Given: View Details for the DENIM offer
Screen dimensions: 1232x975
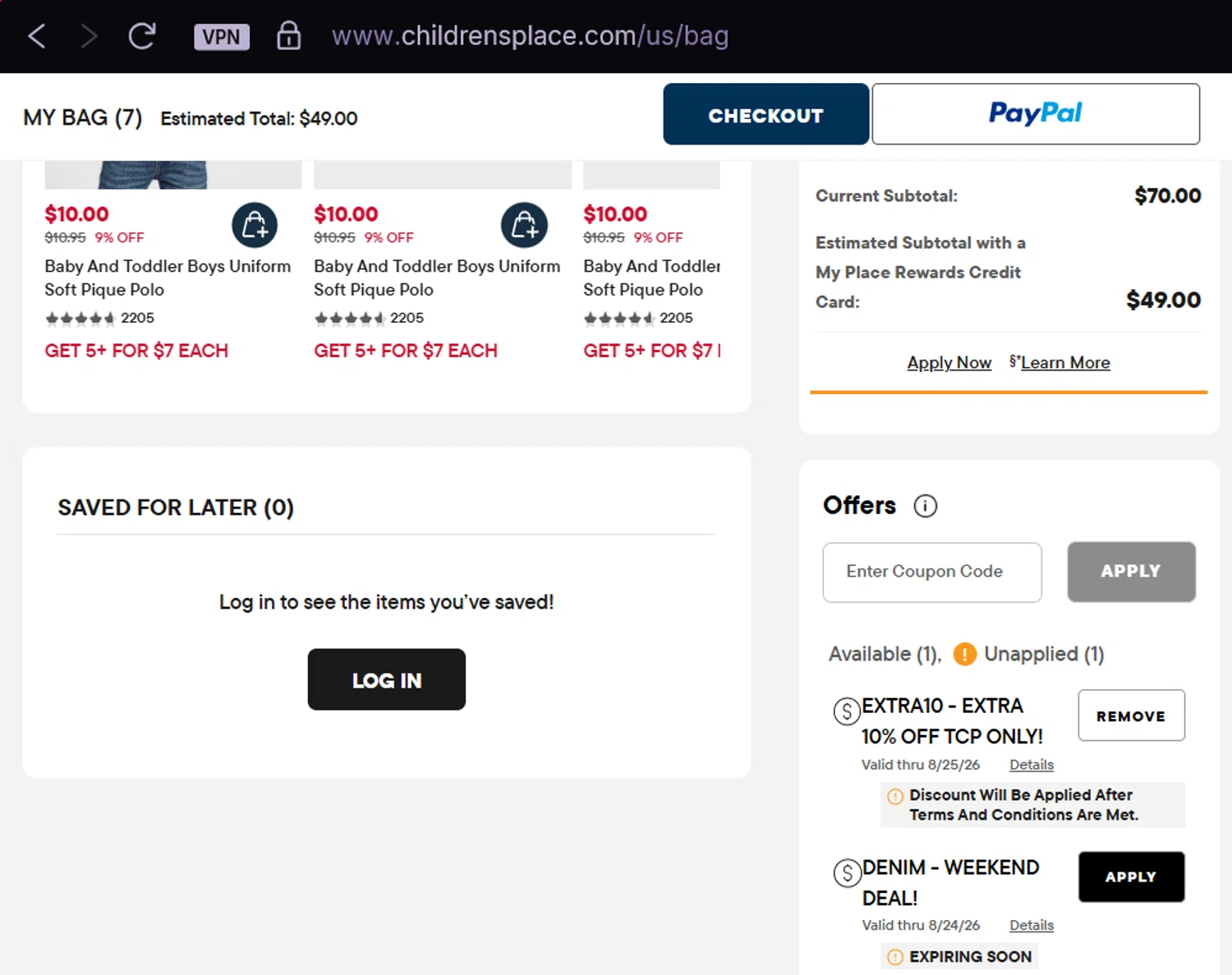Looking at the screenshot, I should (1032, 926).
